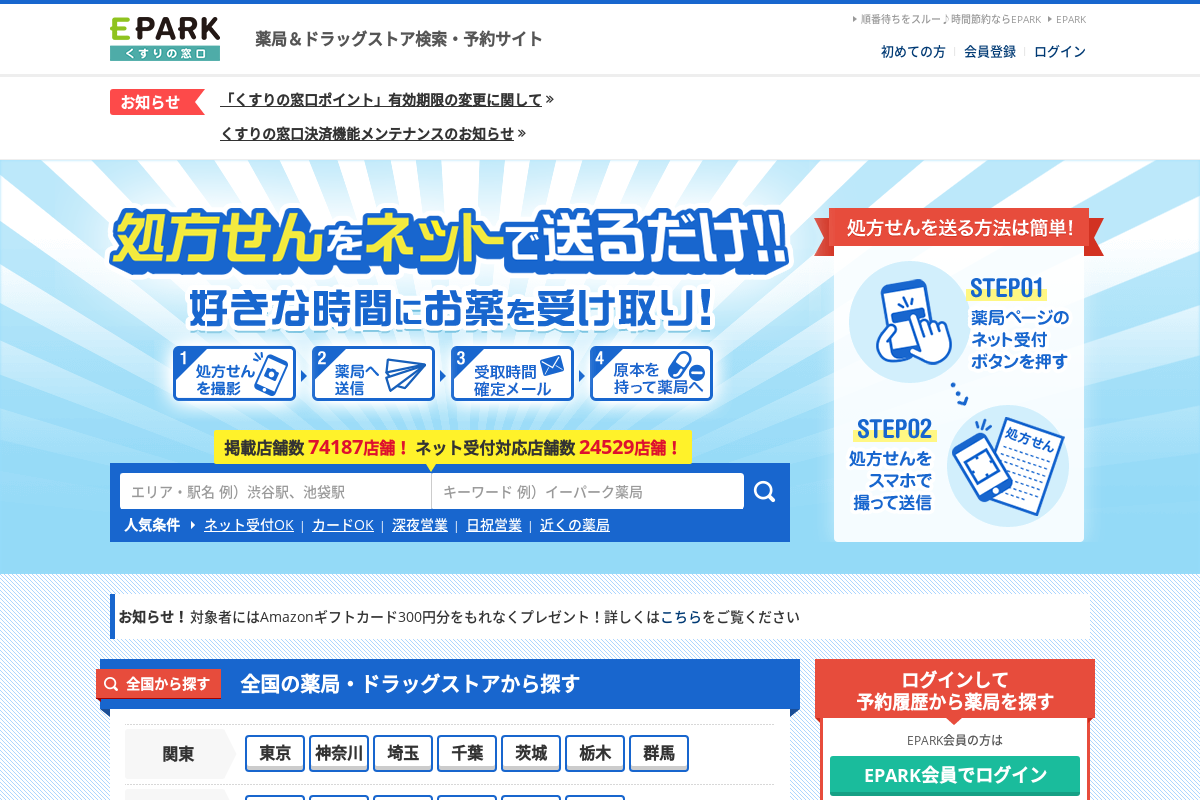This screenshot has height=800, width=1200.
Task: Choose the 神奈川 prefecture button
Action: [x=339, y=754]
